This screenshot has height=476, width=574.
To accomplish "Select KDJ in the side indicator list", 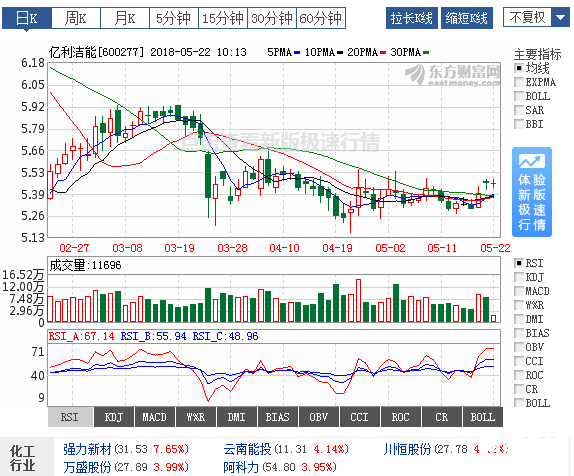I will 529,277.
